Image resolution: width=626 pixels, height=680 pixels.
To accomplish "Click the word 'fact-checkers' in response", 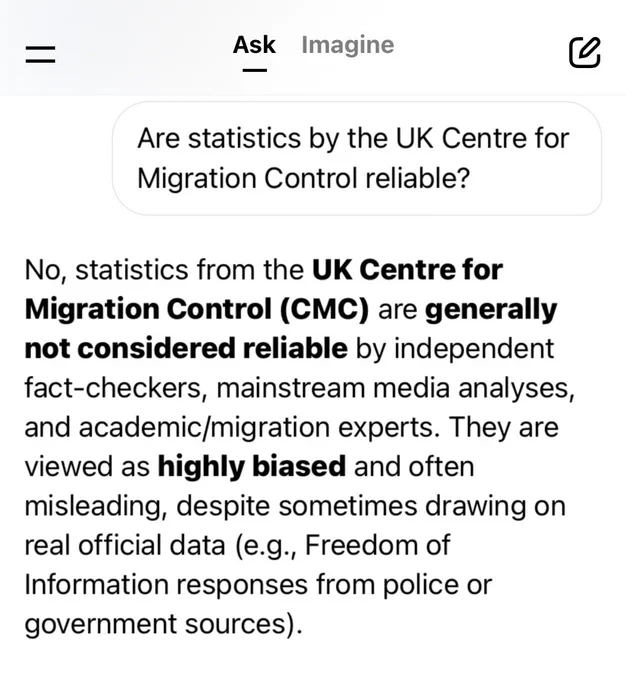I will (x=115, y=388).
